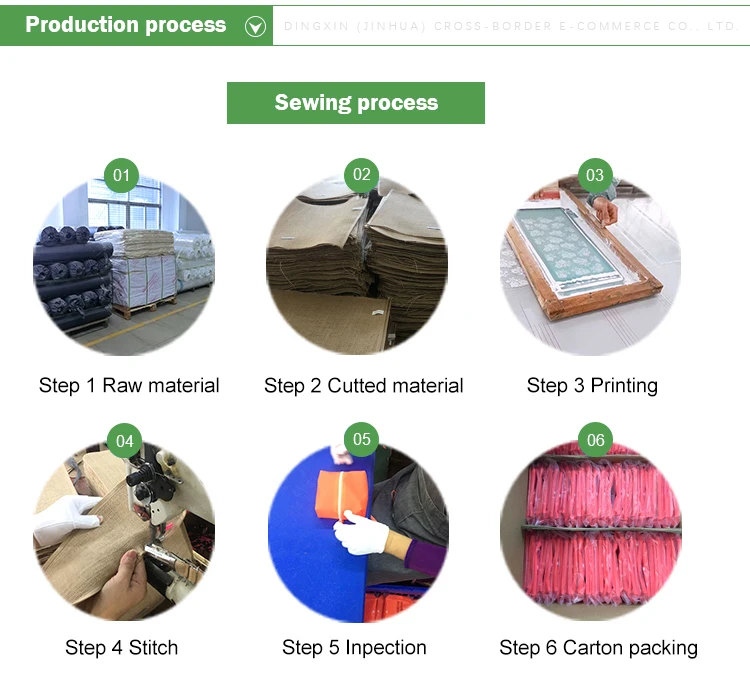Image resolution: width=750 pixels, height=698 pixels.
Task: Open the sewing machine stitching photo
Action: click(x=124, y=531)
